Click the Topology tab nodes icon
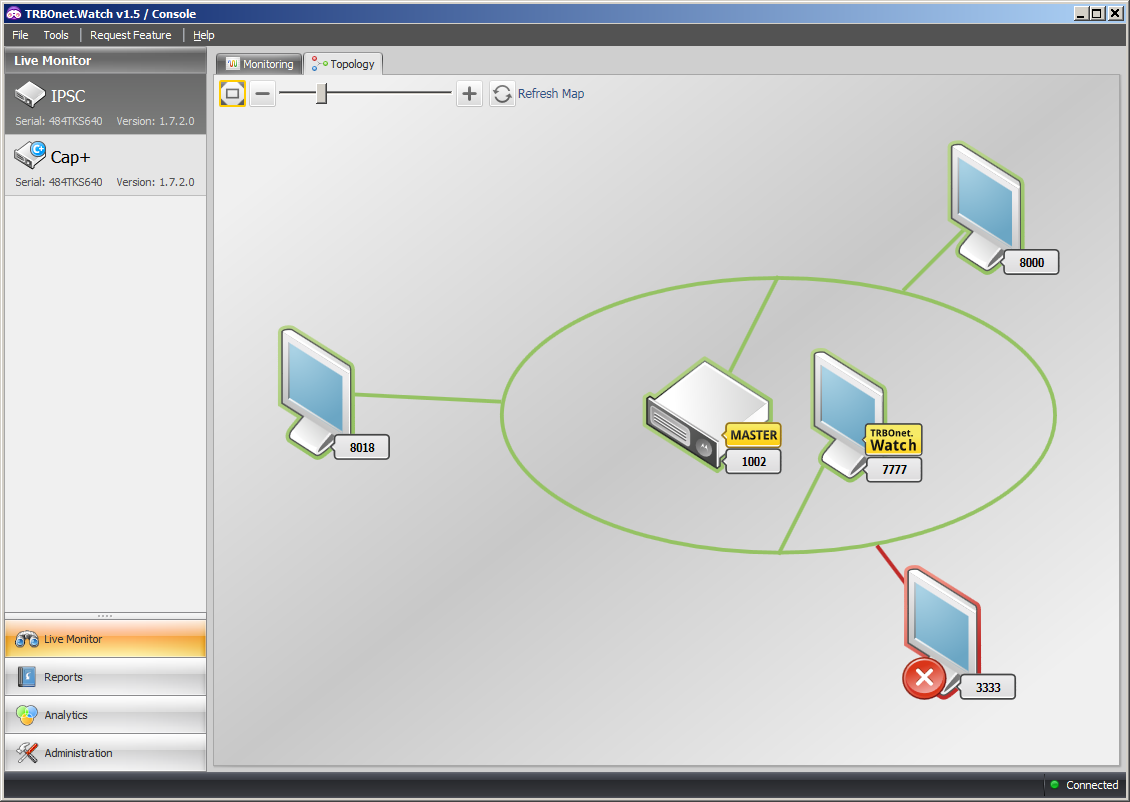 319,64
